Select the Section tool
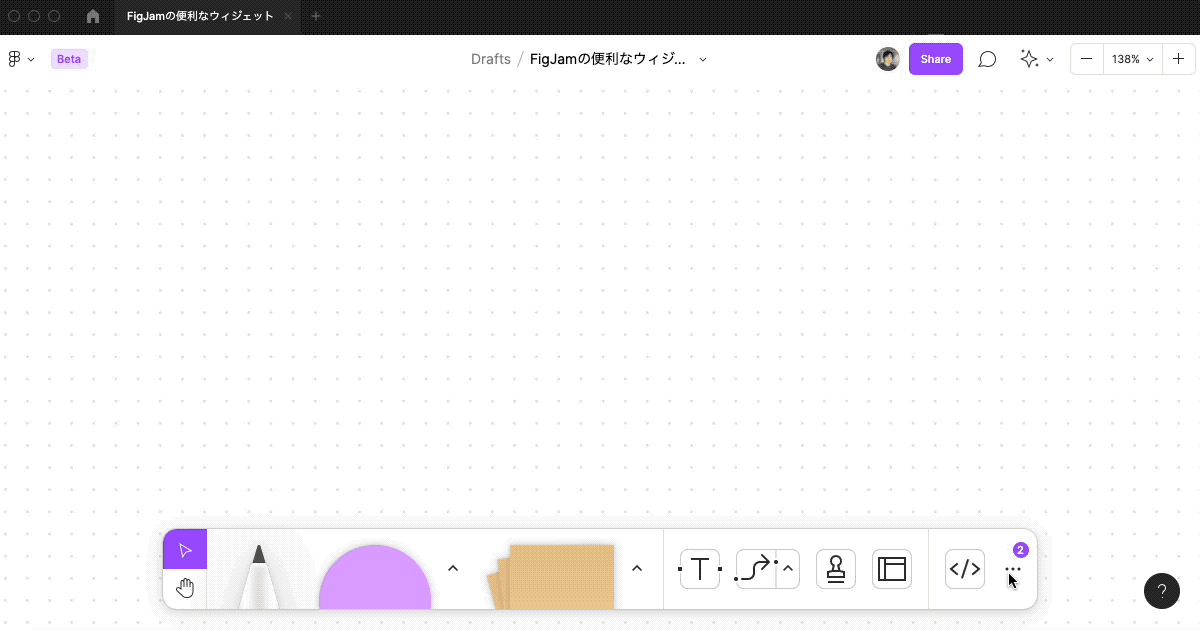1200x630 pixels. coord(891,568)
